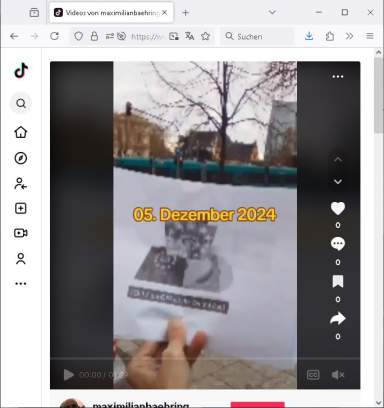Open the LIVE camera icon
This screenshot has width=384, height=408.
click(21, 233)
